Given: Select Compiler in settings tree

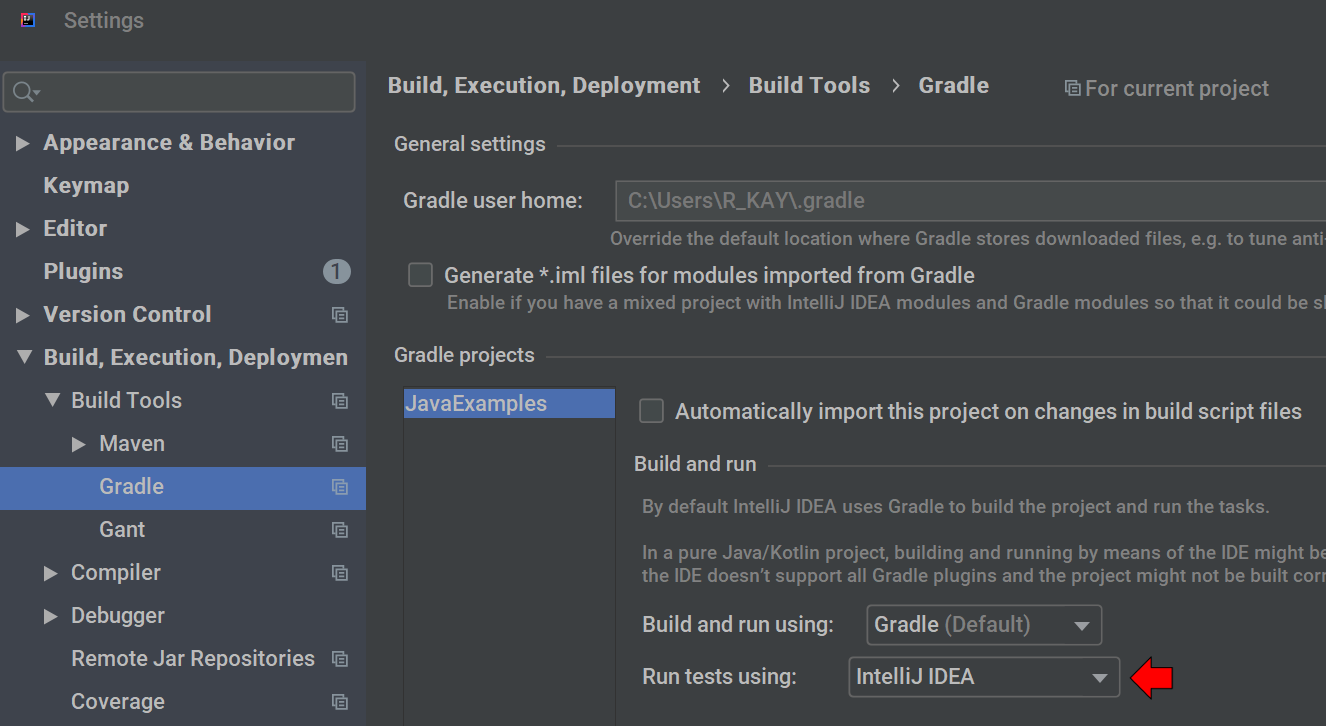Looking at the screenshot, I should coord(116,573).
